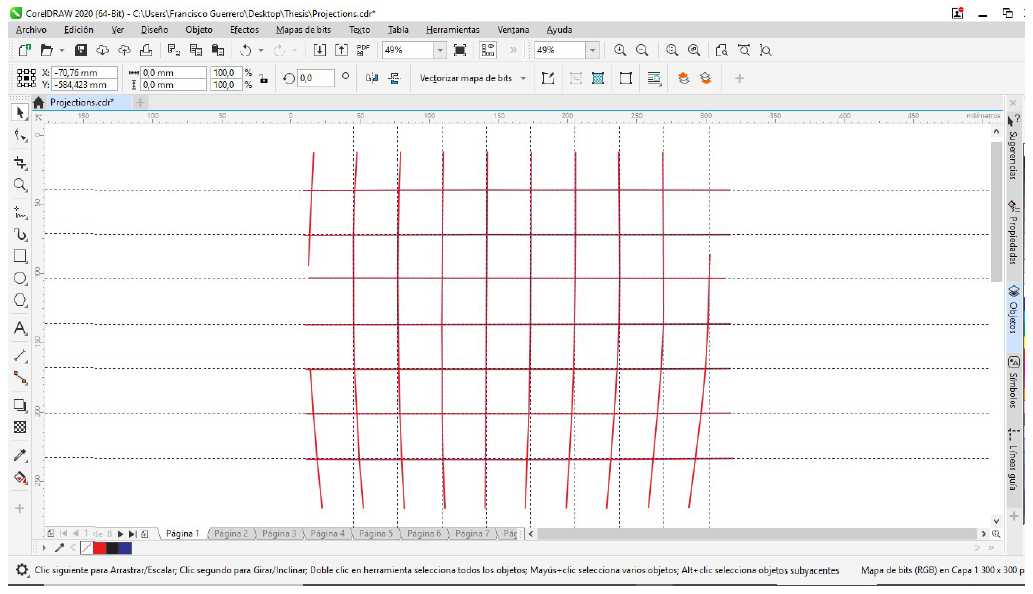Open the Efectos menu

pos(244,30)
